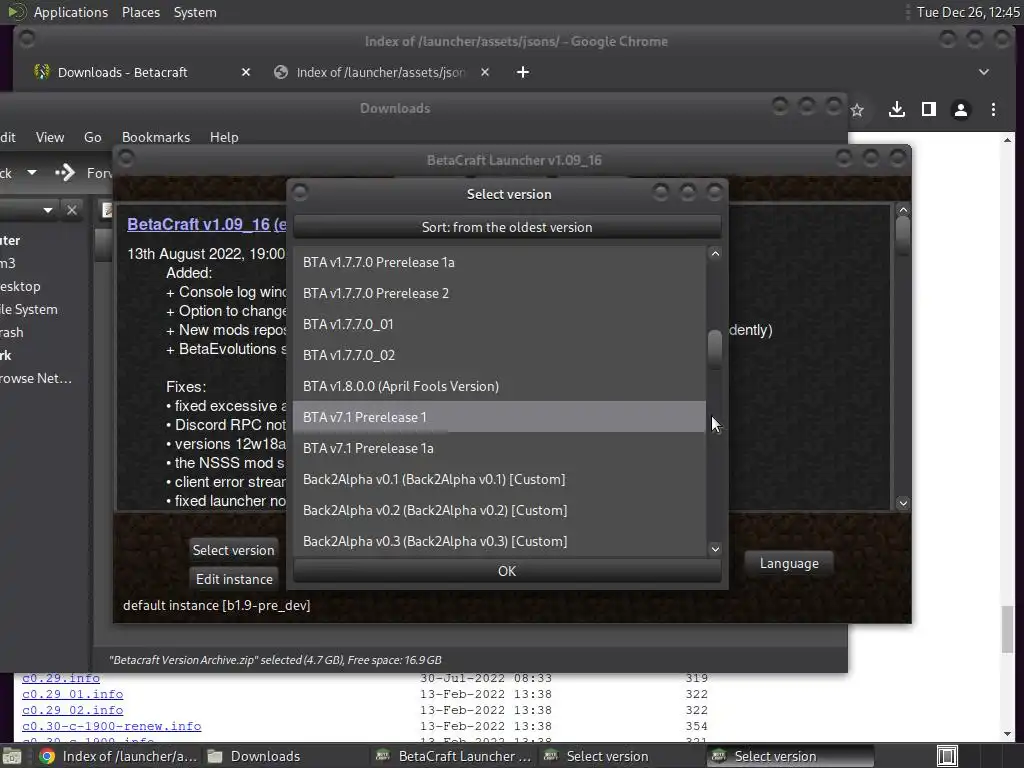Viewport: 1024px width, 768px height.
Task: Open file manager sidebar selector dropdown
Action: [48, 210]
